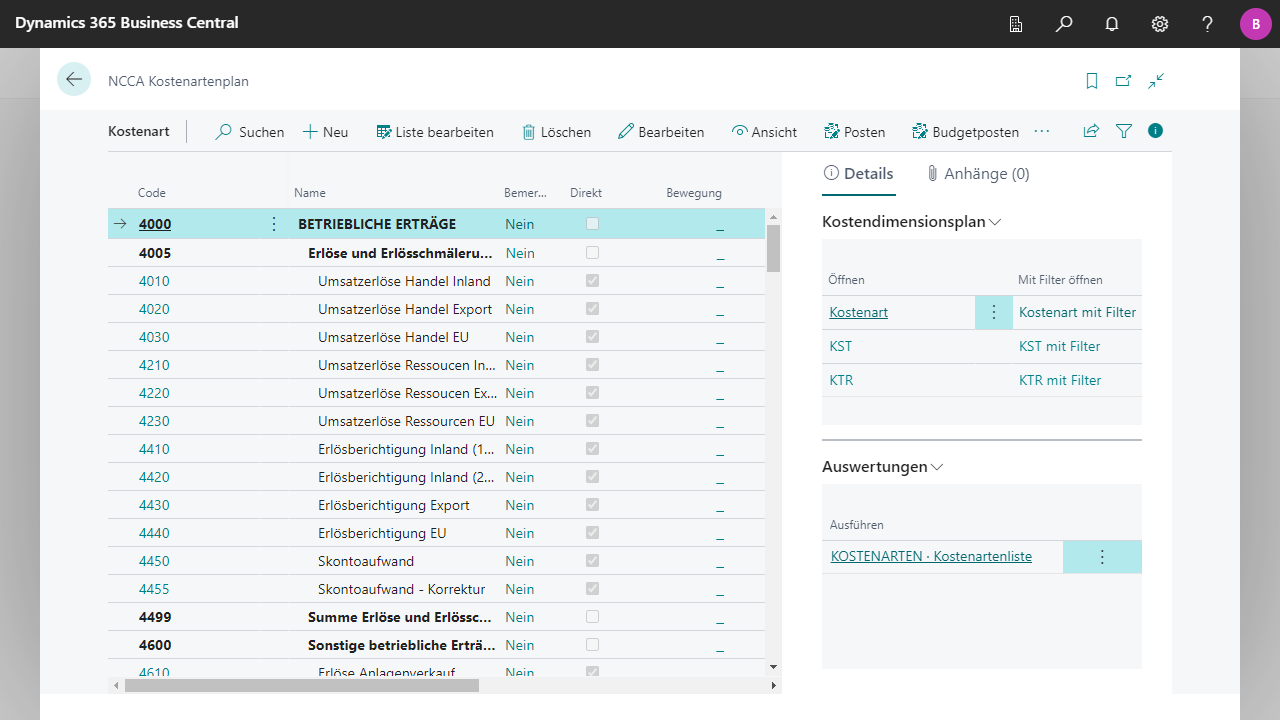Click the FactBox information icon
This screenshot has width=1280, height=720.
coord(1156,131)
